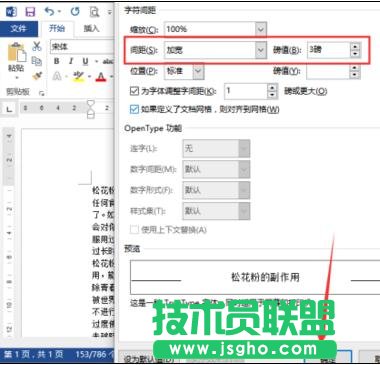
Task: Open Customize Quick Access Toolbar arrow
Action: click(109, 13)
